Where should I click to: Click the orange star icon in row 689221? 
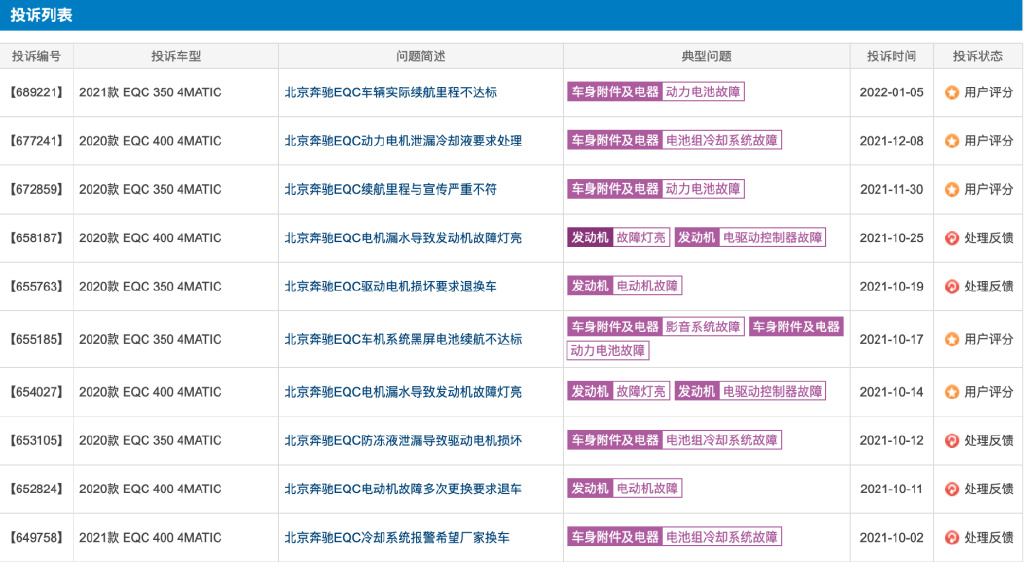point(952,93)
